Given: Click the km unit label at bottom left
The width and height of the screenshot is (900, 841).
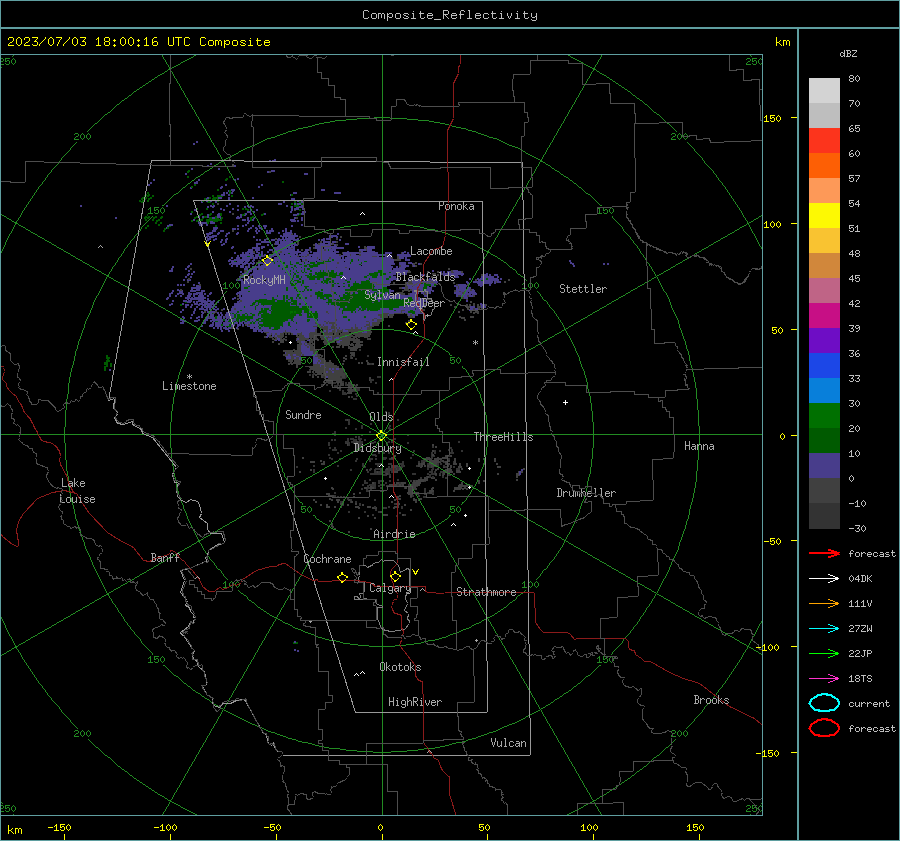Looking at the screenshot, I should point(14,830).
